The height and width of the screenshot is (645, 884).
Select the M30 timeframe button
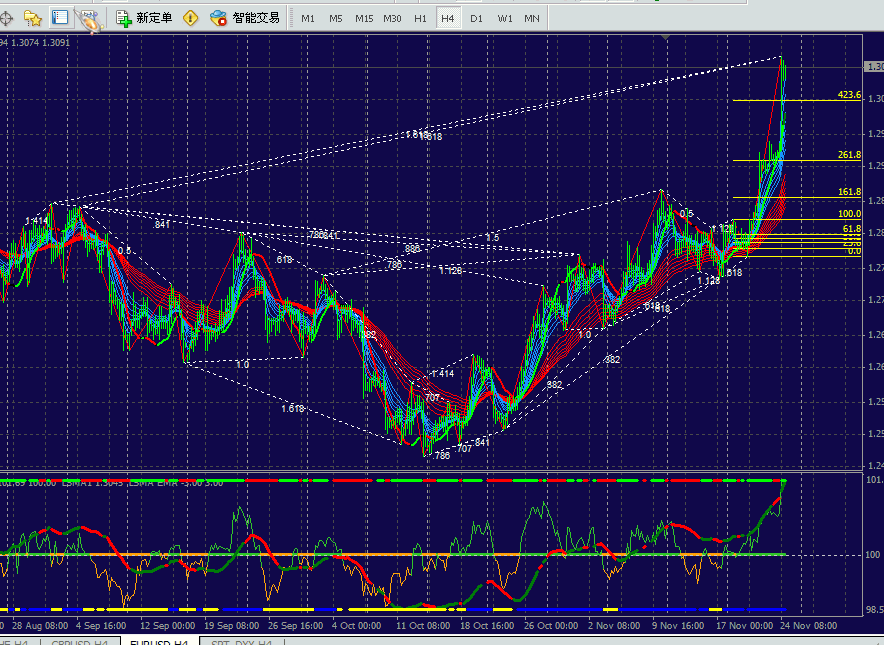click(x=393, y=19)
